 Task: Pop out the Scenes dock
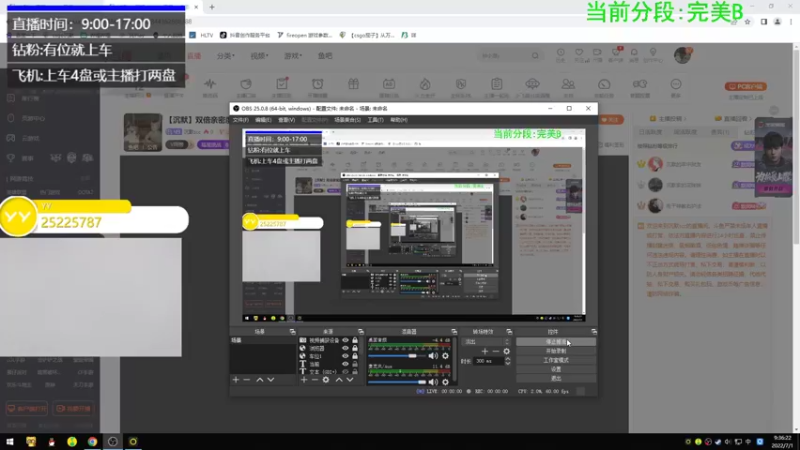pyautogui.click(x=292, y=332)
